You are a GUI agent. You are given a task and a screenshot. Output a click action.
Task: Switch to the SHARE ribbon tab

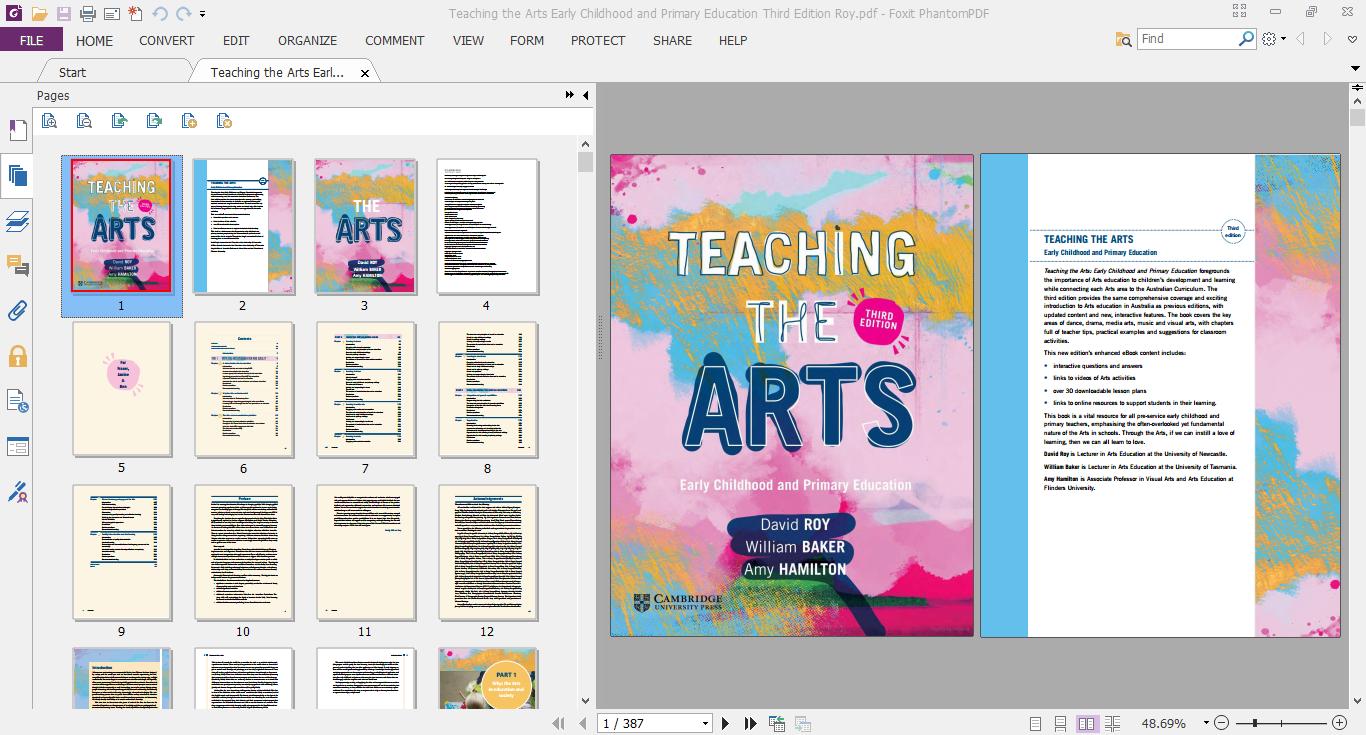(x=672, y=40)
